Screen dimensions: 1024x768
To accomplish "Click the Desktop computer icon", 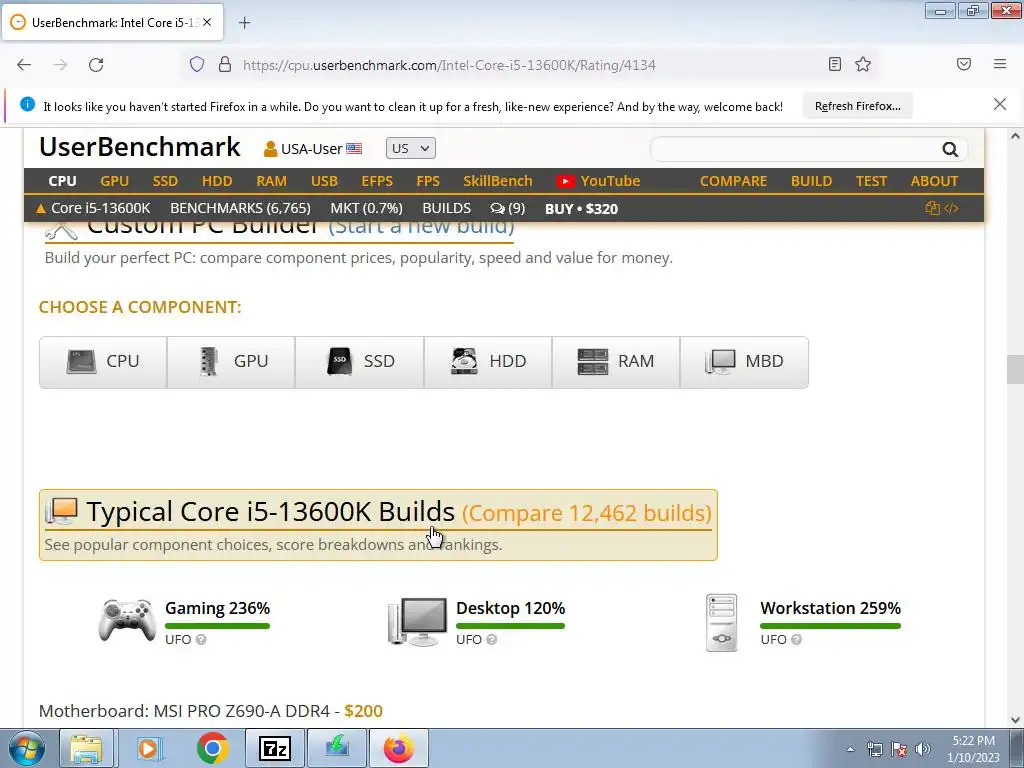I will click(x=417, y=621).
